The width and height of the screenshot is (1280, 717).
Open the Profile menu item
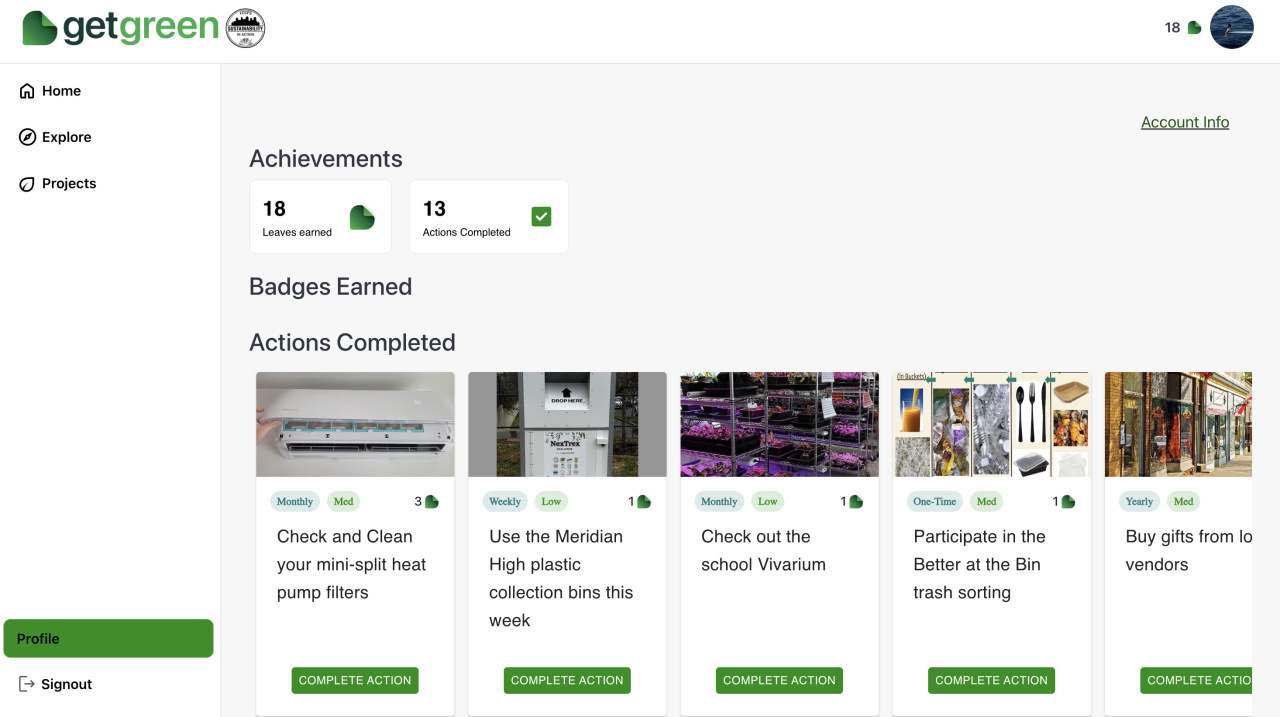point(108,638)
